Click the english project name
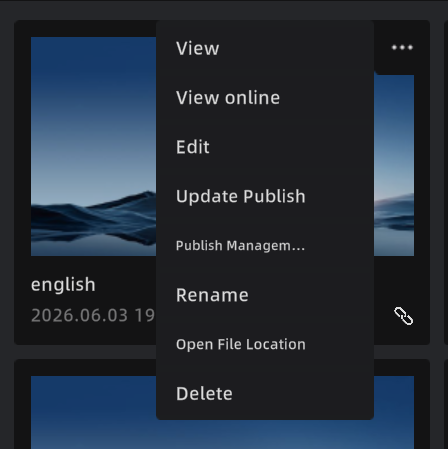This screenshot has height=449, width=448. click(x=63, y=285)
